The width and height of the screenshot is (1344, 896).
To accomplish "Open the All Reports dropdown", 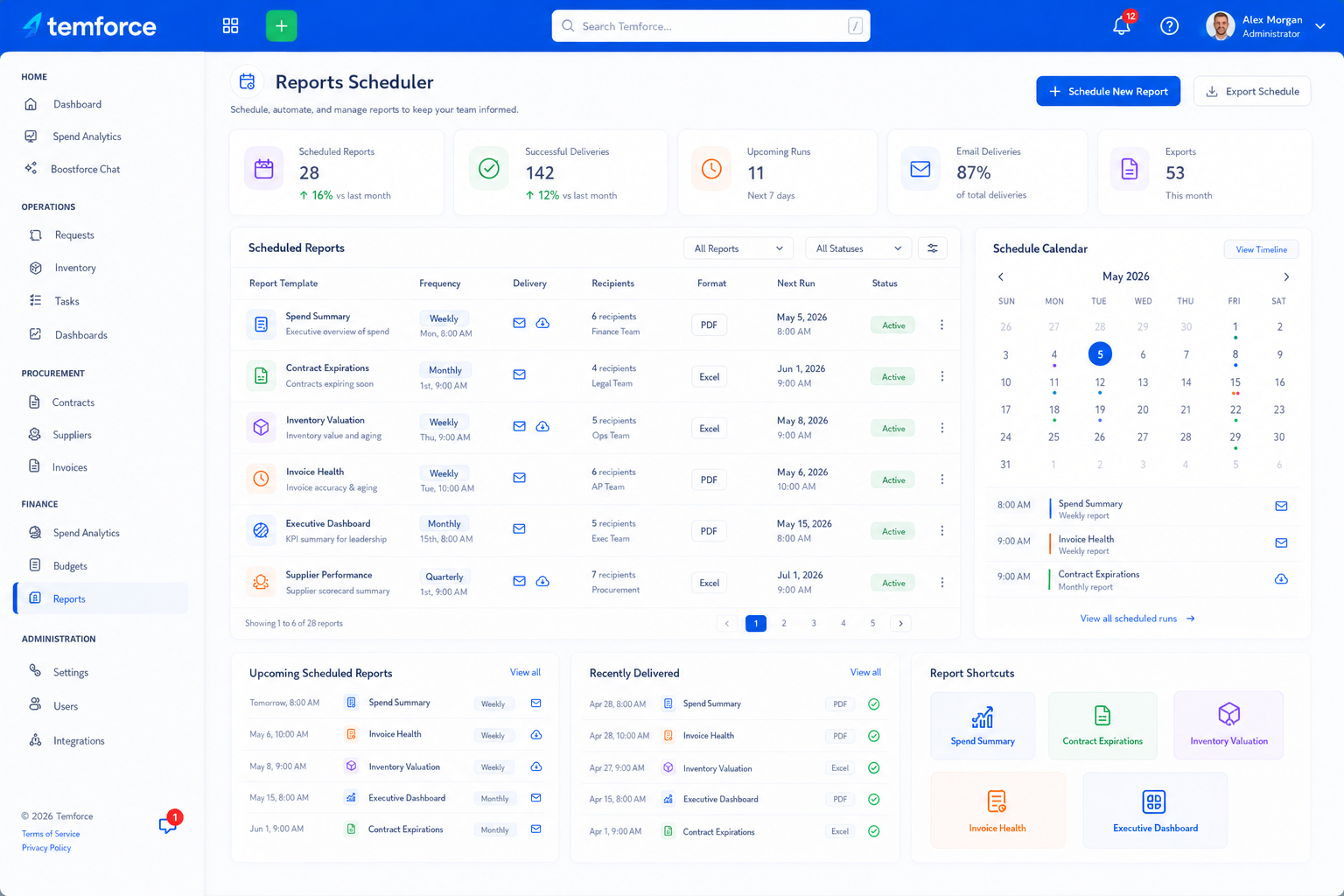I will [738, 248].
